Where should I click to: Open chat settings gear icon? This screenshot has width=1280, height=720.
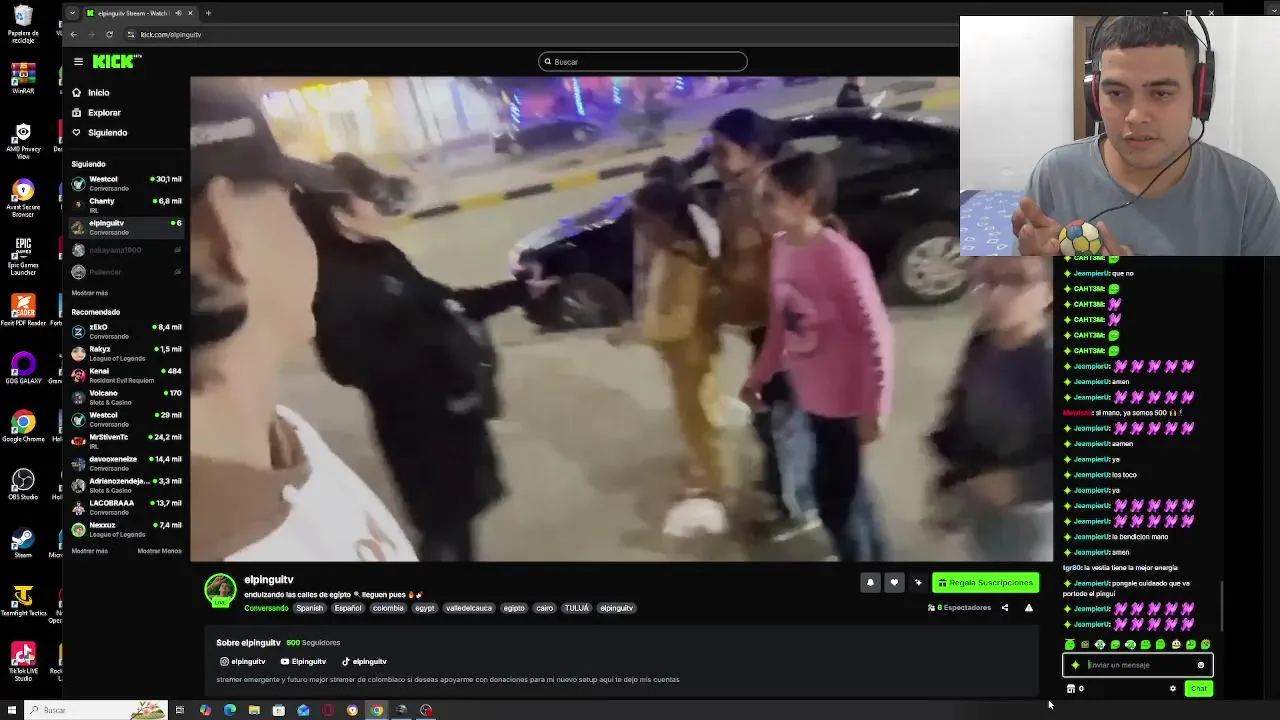(x=1173, y=689)
